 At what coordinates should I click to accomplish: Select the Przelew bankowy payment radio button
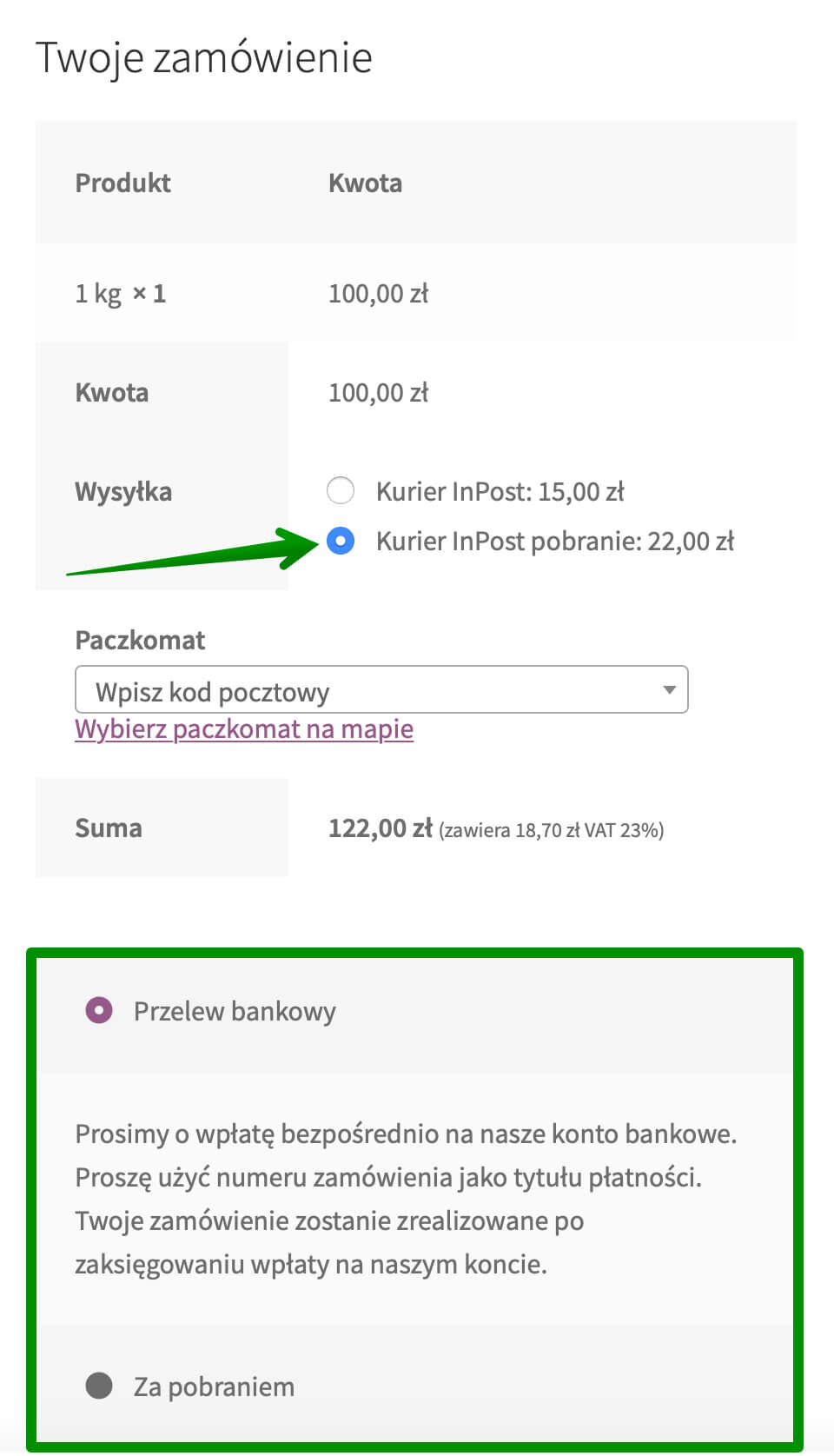coord(99,1010)
